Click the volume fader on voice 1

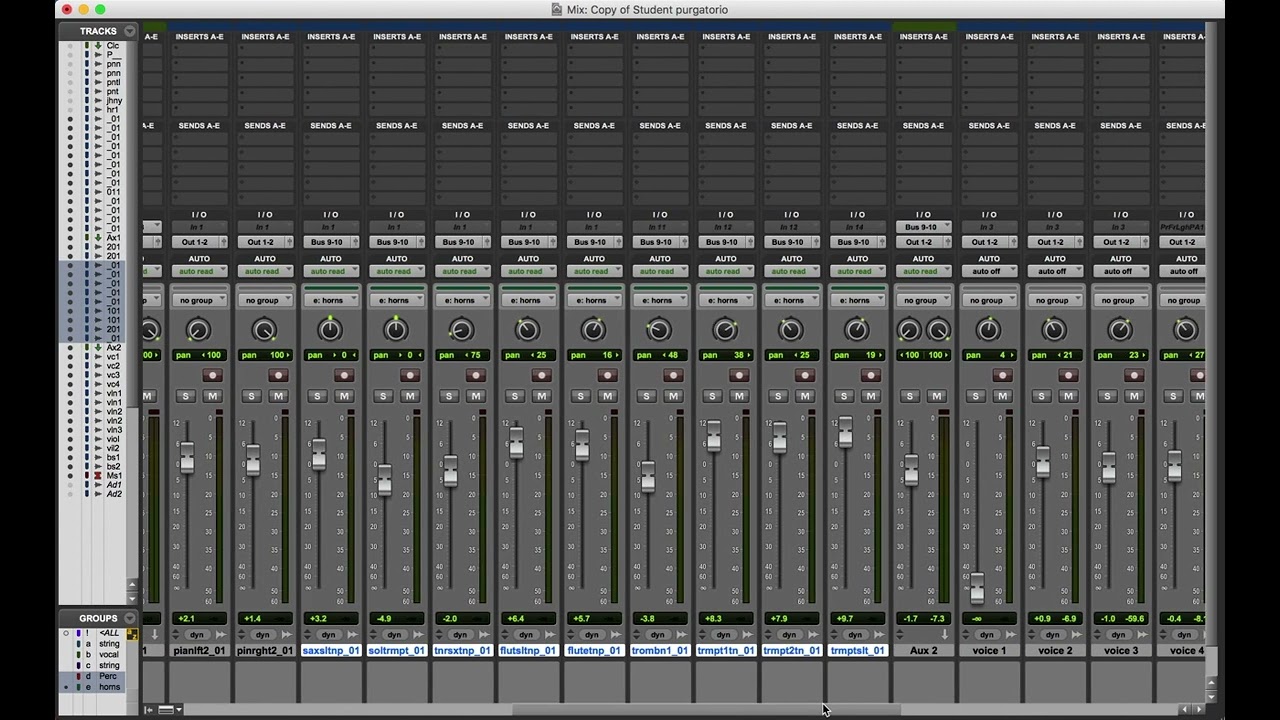(977, 588)
